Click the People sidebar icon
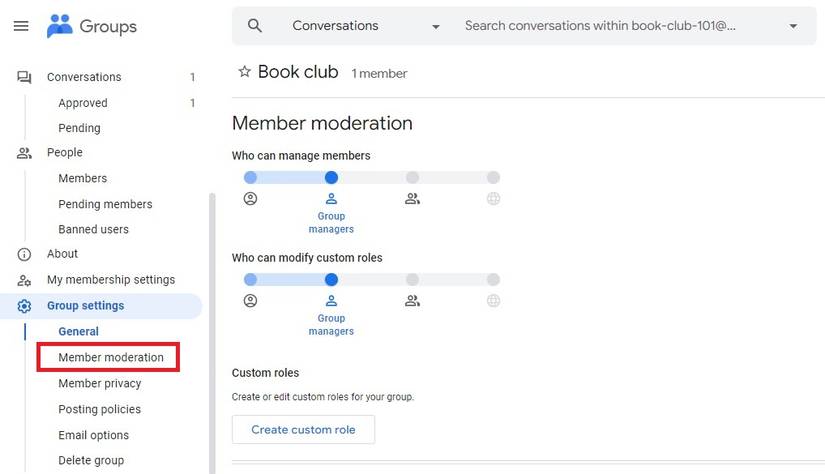Image resolution: width=825 pixels, height=474 pixels. pos(25,153)
